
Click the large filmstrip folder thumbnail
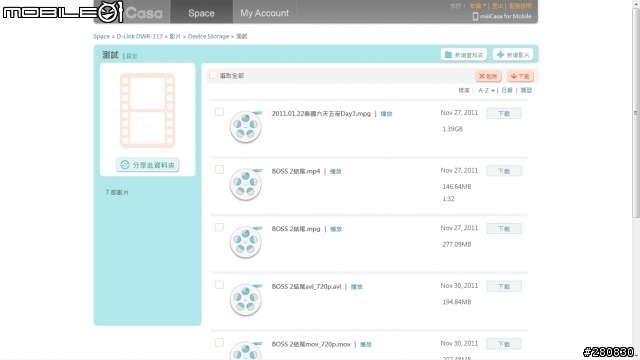147,110
